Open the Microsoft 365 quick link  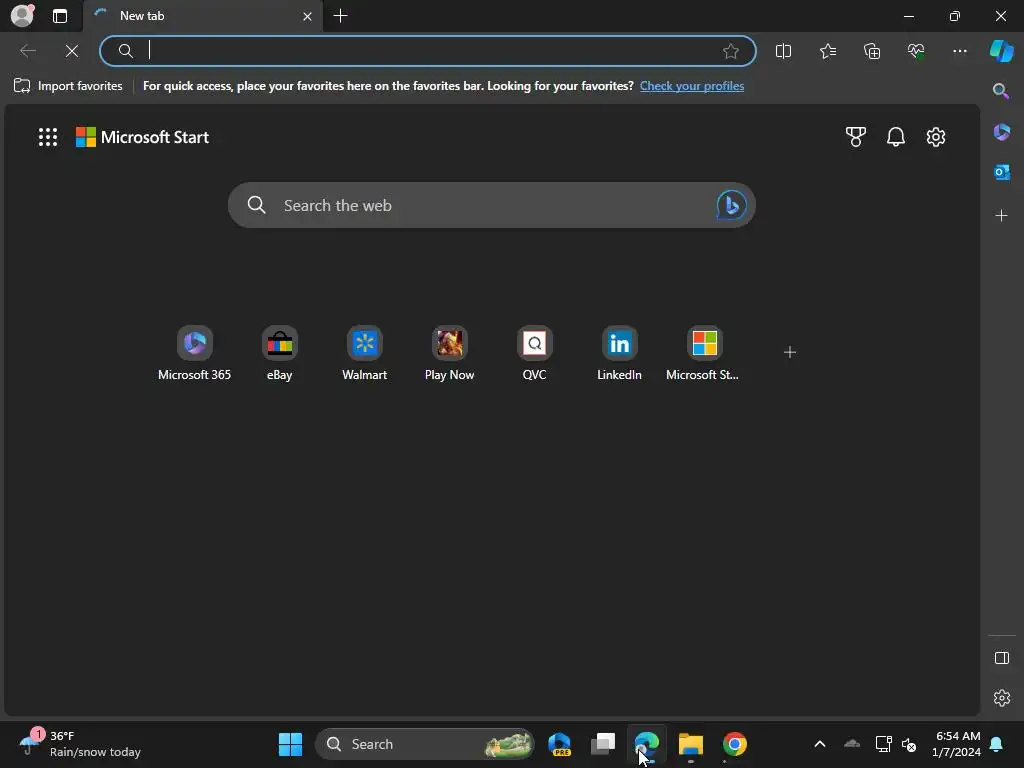(x=195, y=353)
